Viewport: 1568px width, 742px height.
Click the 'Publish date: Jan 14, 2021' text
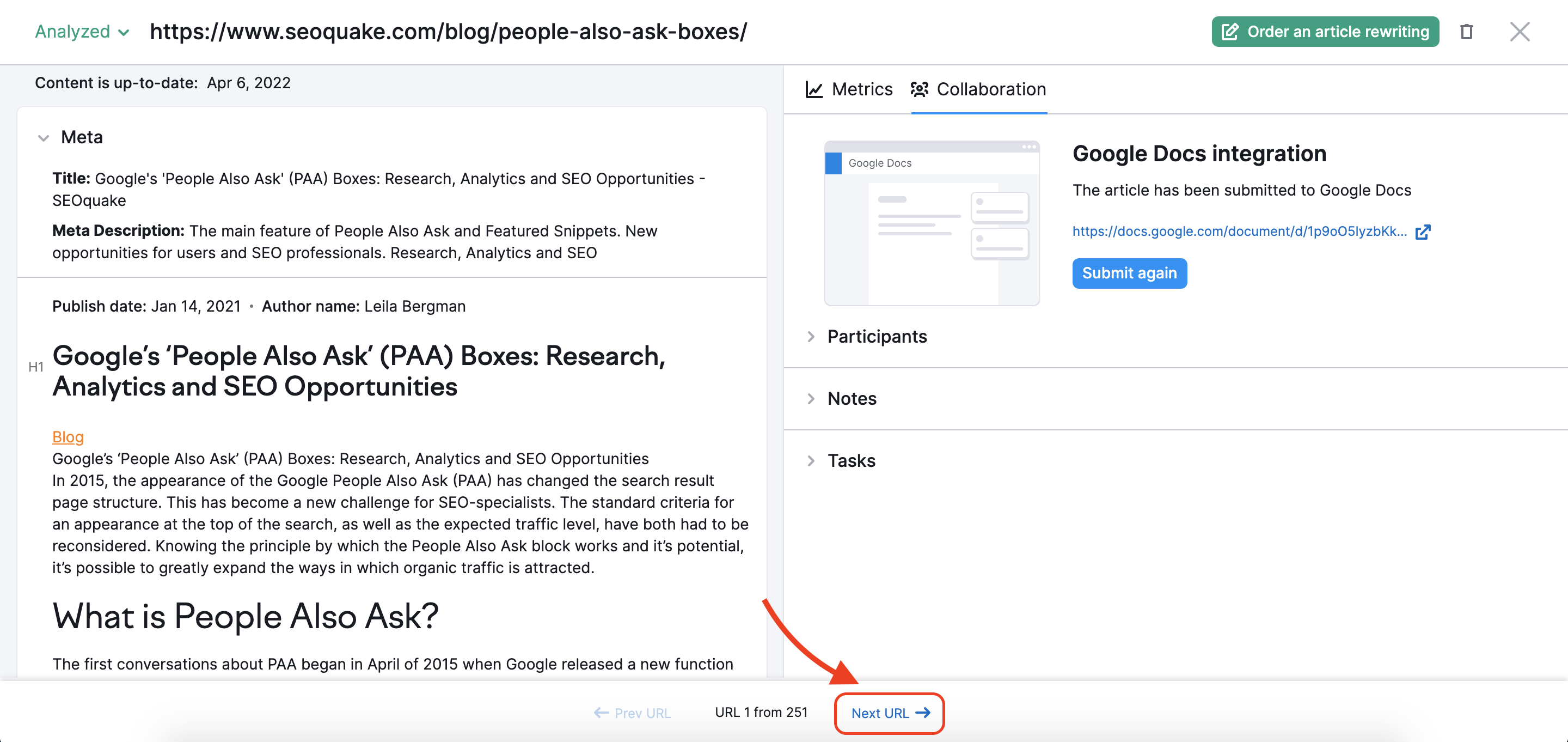pos(146,306)
